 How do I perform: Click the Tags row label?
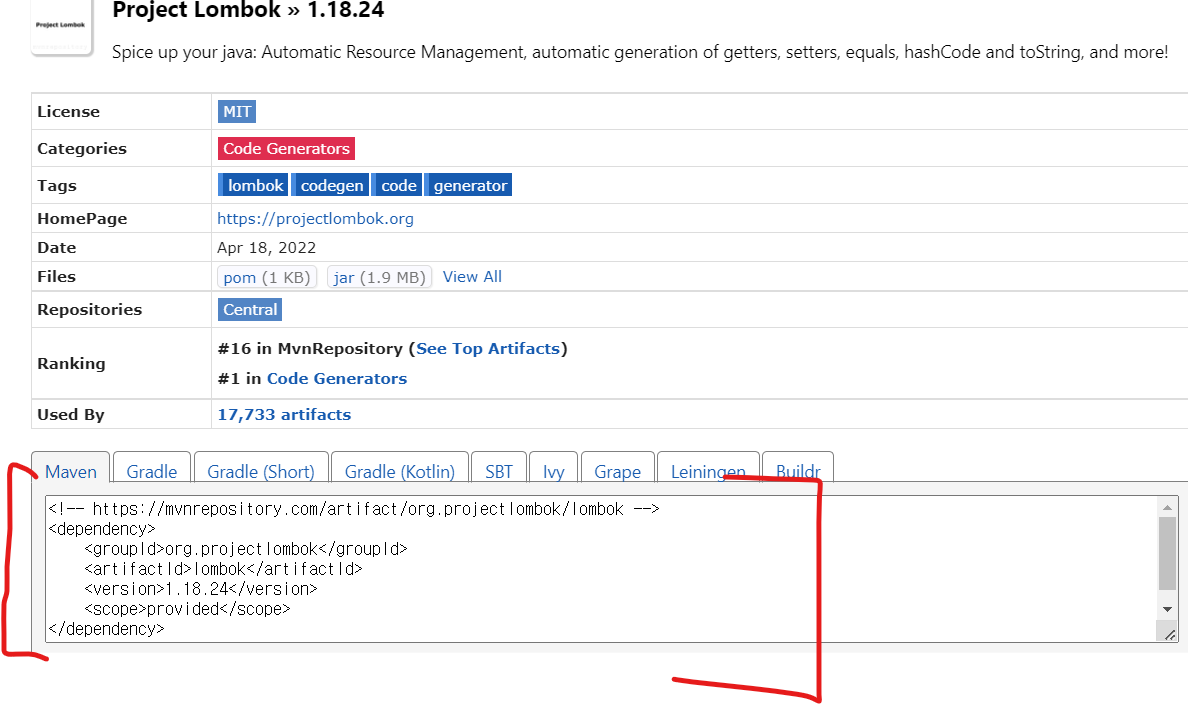pos(57,186)
